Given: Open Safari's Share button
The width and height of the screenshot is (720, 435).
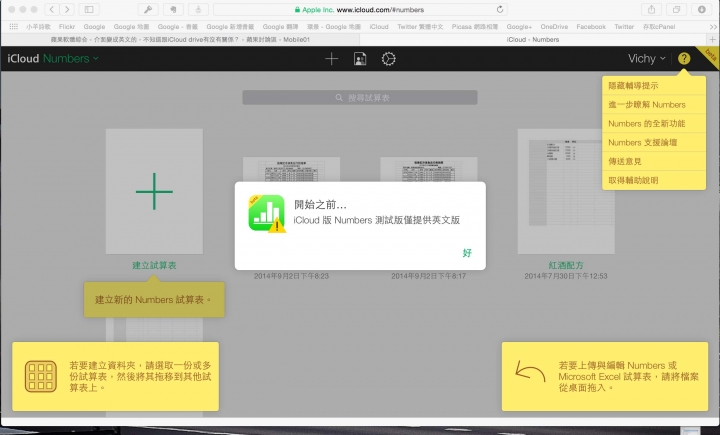Looking at the screenshot, I should [651, 9].
